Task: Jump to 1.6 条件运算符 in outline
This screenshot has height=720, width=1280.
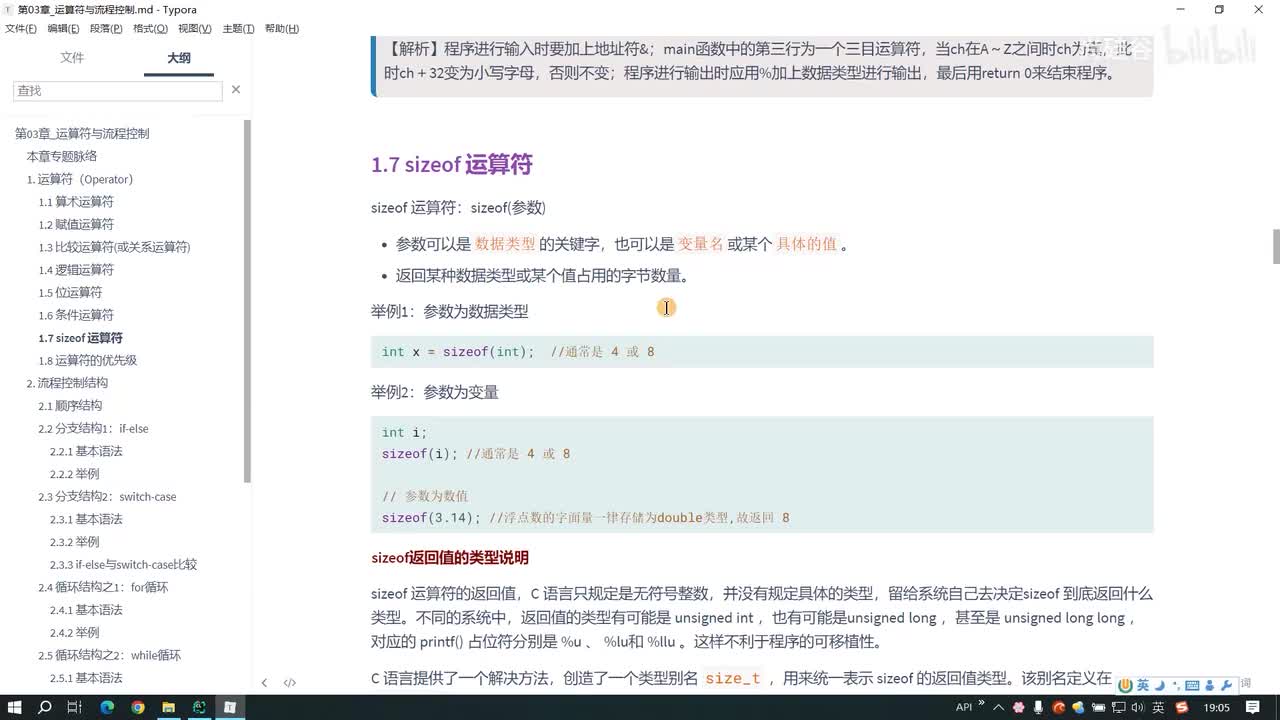Action: coord(76,315)
